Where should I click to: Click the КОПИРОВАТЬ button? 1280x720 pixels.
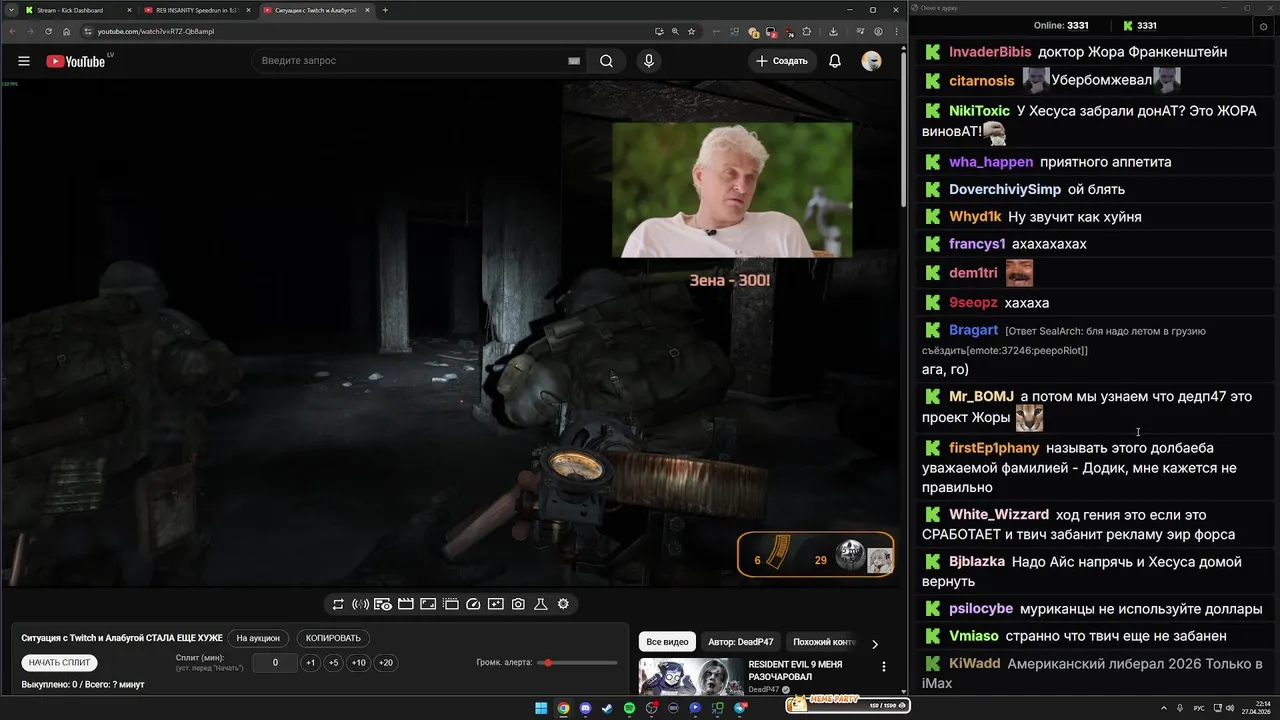[x=333, y=638]
